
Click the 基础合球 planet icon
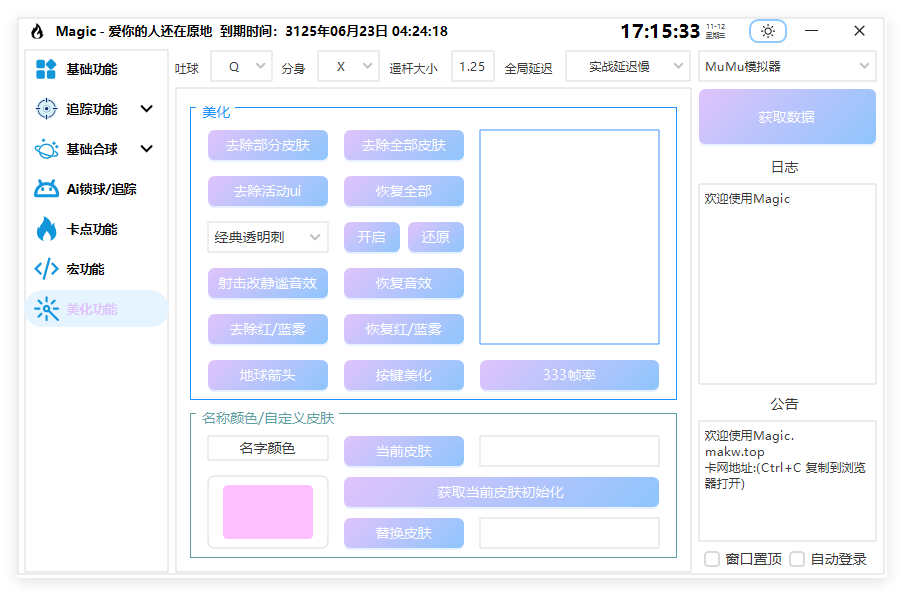click(x=46, y=149)
